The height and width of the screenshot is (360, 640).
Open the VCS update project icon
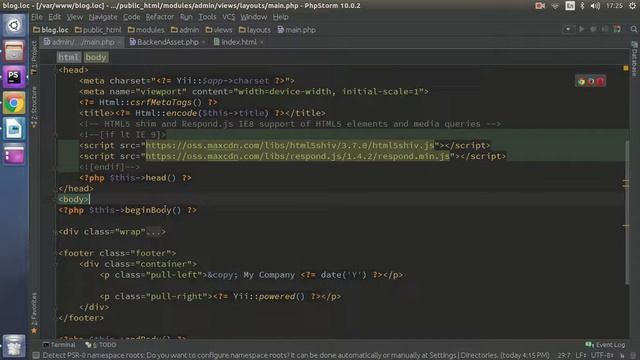pyautogui.click(x=617, y=29)
